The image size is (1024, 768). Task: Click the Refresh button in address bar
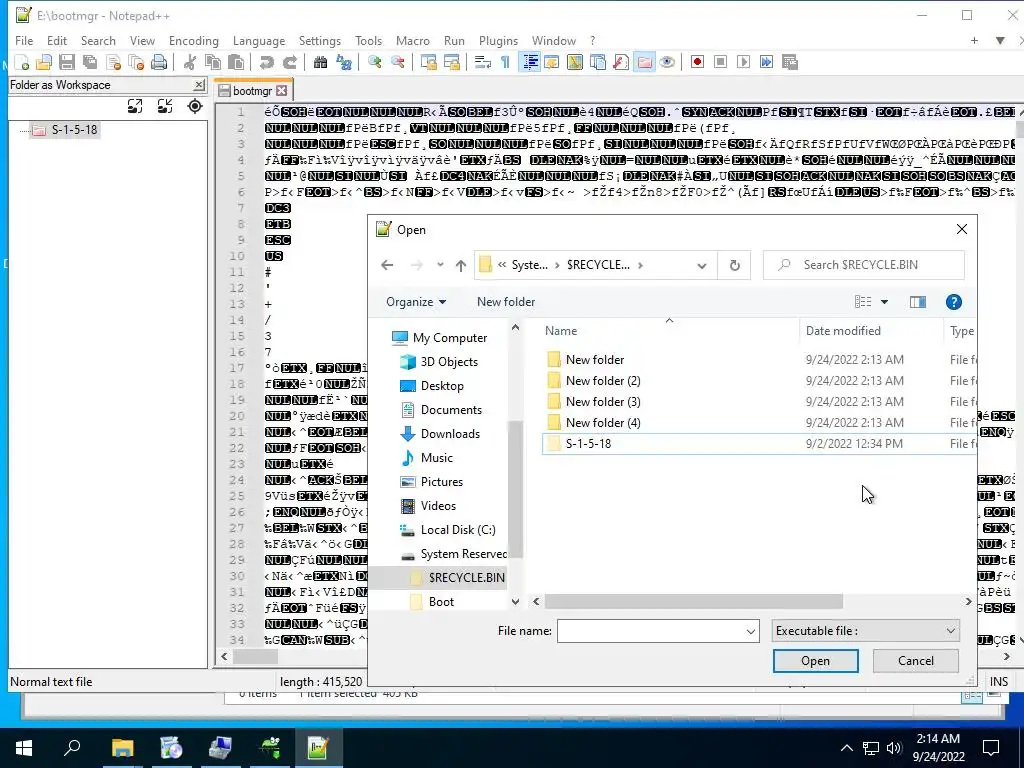click(735, 265)
